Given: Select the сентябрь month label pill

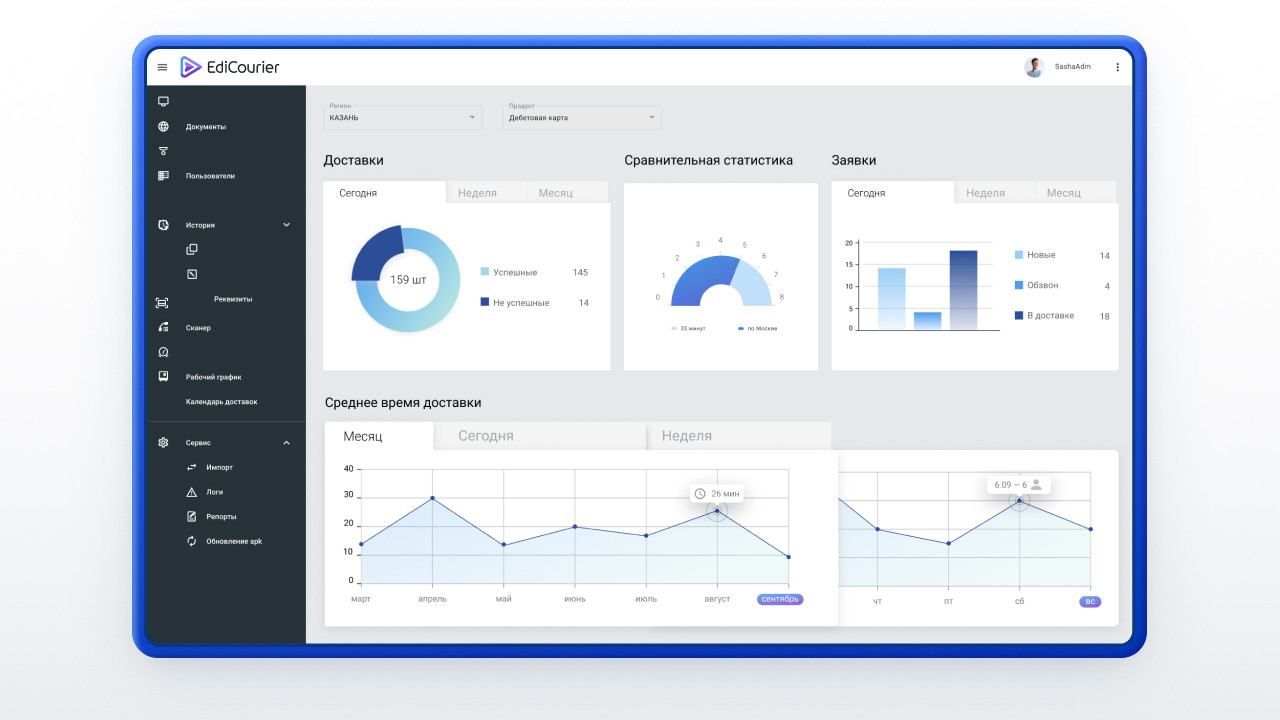Looking at the screenshot, I should point(780,599).
